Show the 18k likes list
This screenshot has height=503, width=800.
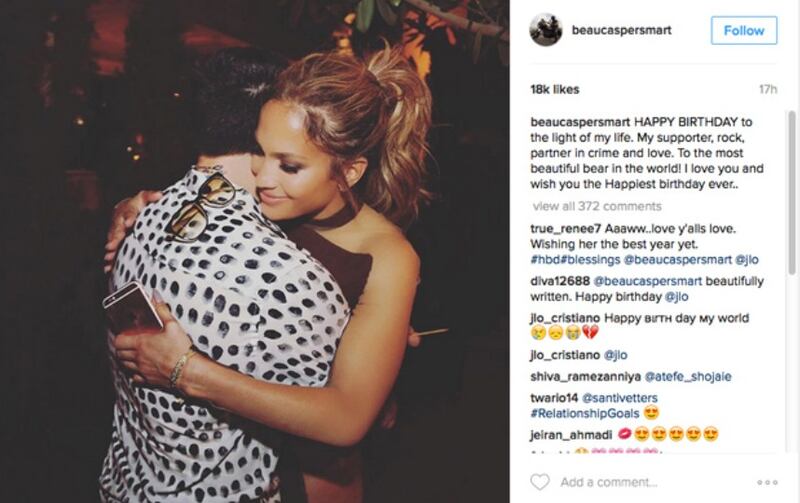click(x=555, y=89)
